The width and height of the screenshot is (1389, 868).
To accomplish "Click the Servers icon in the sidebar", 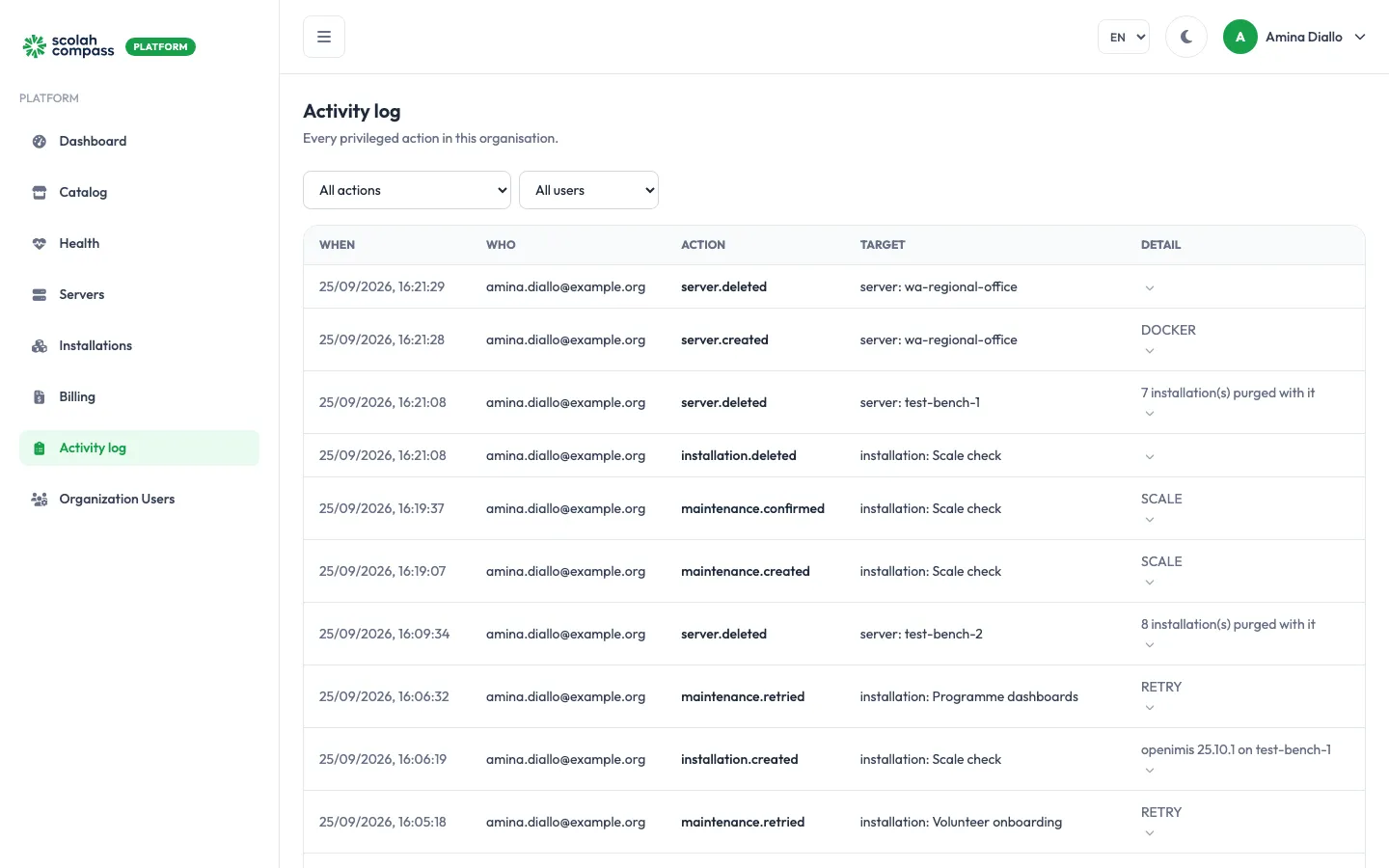I will tap(40, 294).
